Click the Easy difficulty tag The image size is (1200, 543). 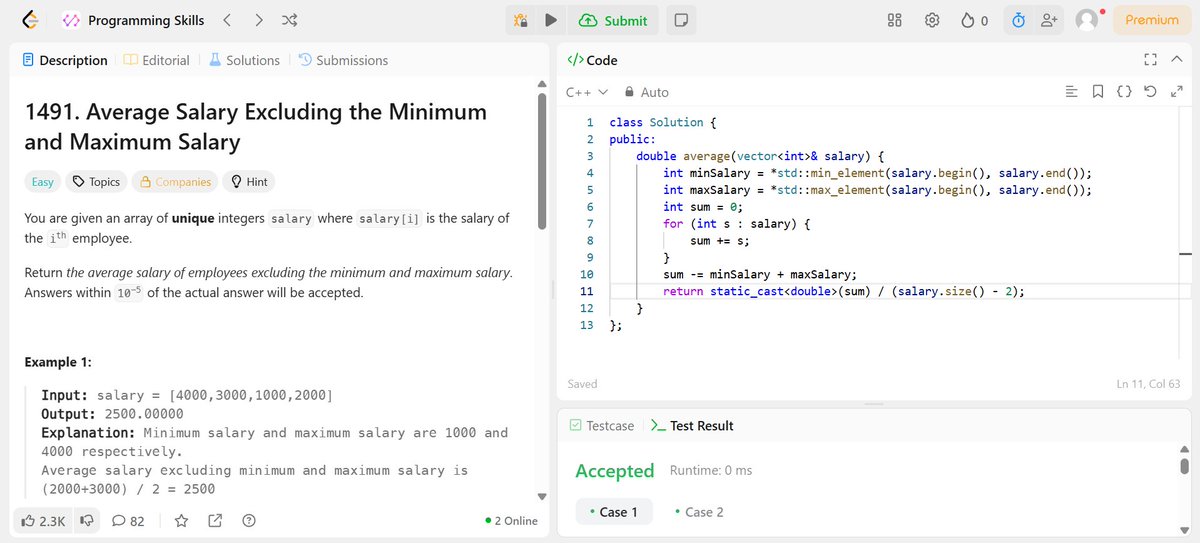[43, 182]
